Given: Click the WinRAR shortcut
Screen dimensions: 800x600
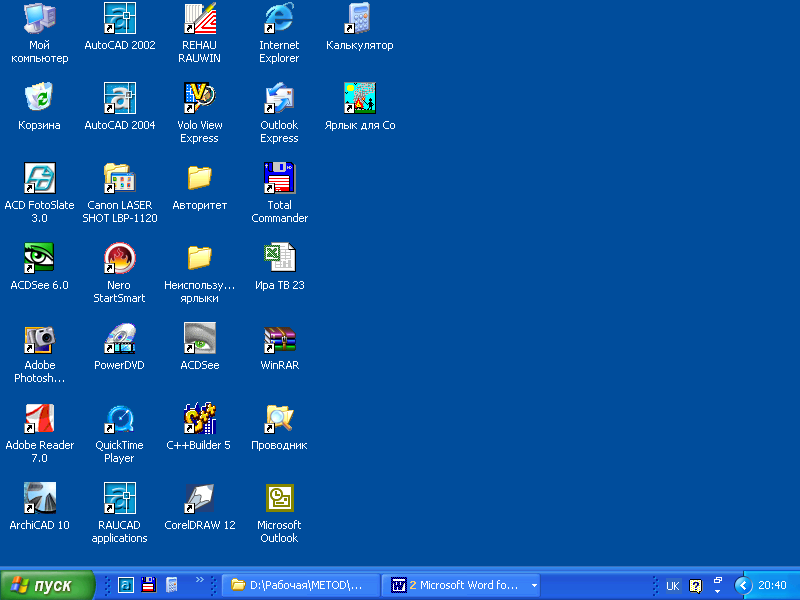Looking at the screenshot, I should click(279, 338).
